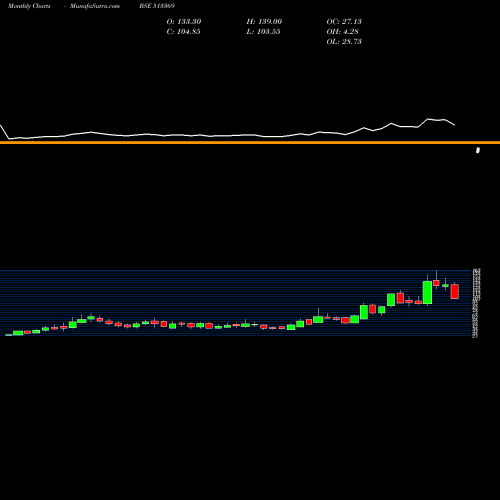Select the low value L: 103.55
The width and height of the screenshot is (500, 500).
(x=264, y=32)
